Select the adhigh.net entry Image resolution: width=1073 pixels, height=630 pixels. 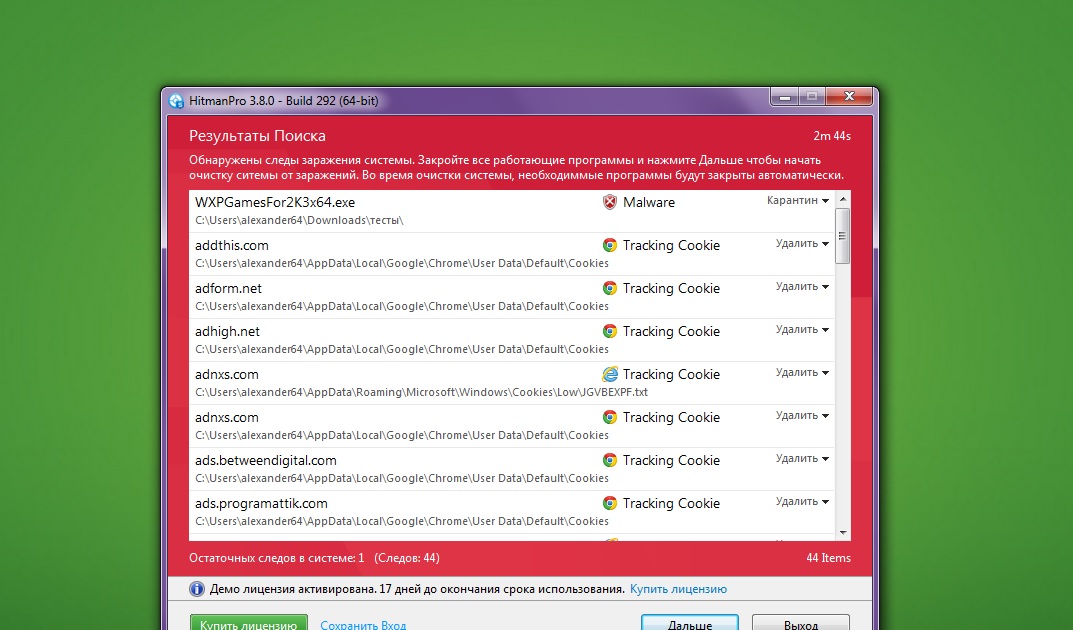coord(512,341)
